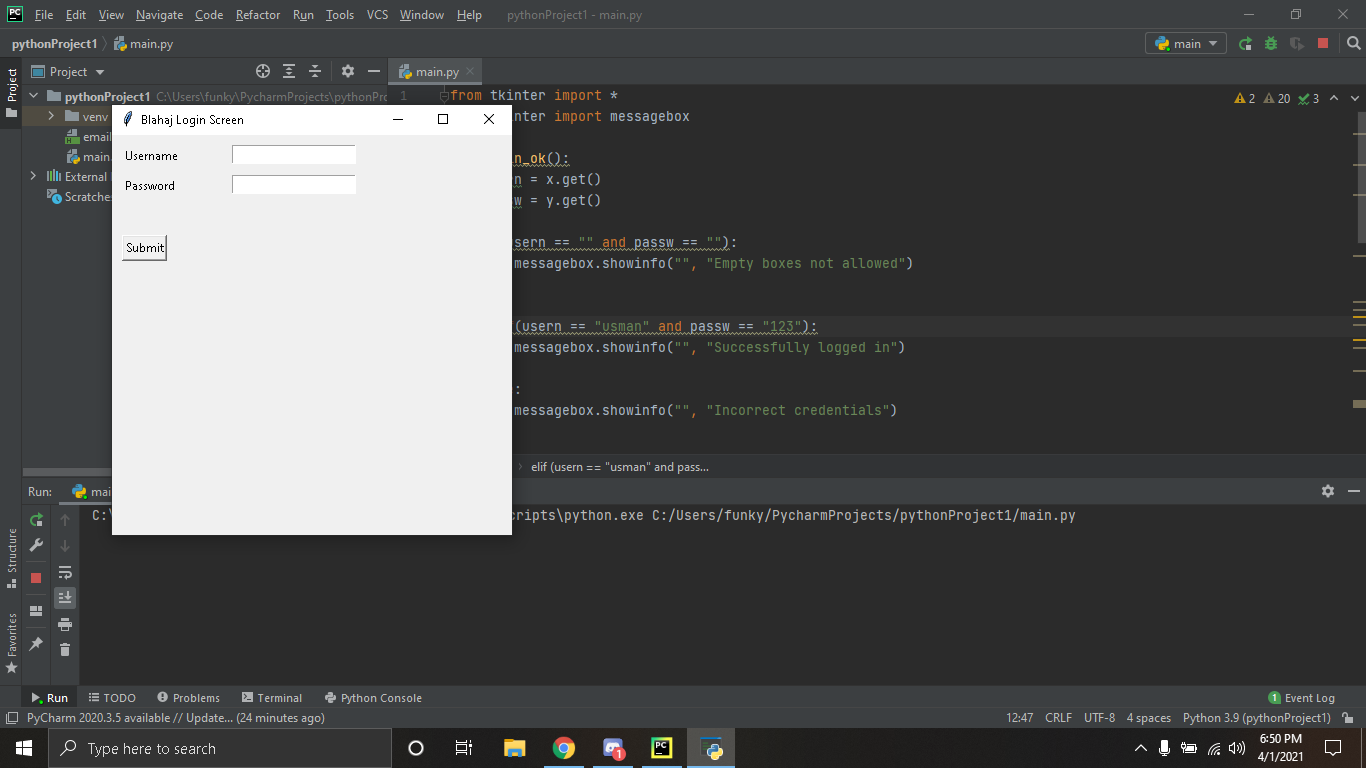This screenshot has width=1366, height=768.
Task: Collapse the pythonProject1 tree node
Action: (x=34, y=97)
